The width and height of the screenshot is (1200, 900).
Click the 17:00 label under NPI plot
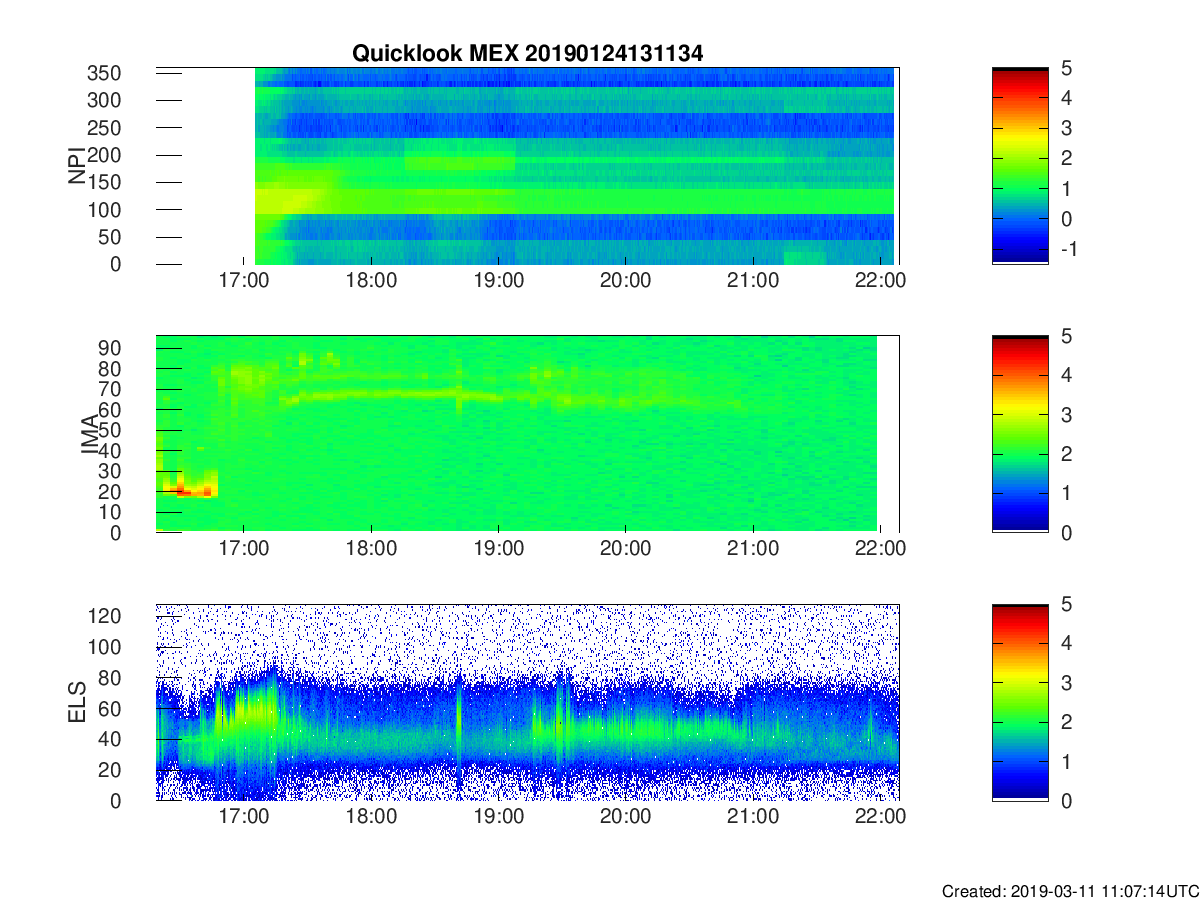pyautogui.click(x=244, y=282)
